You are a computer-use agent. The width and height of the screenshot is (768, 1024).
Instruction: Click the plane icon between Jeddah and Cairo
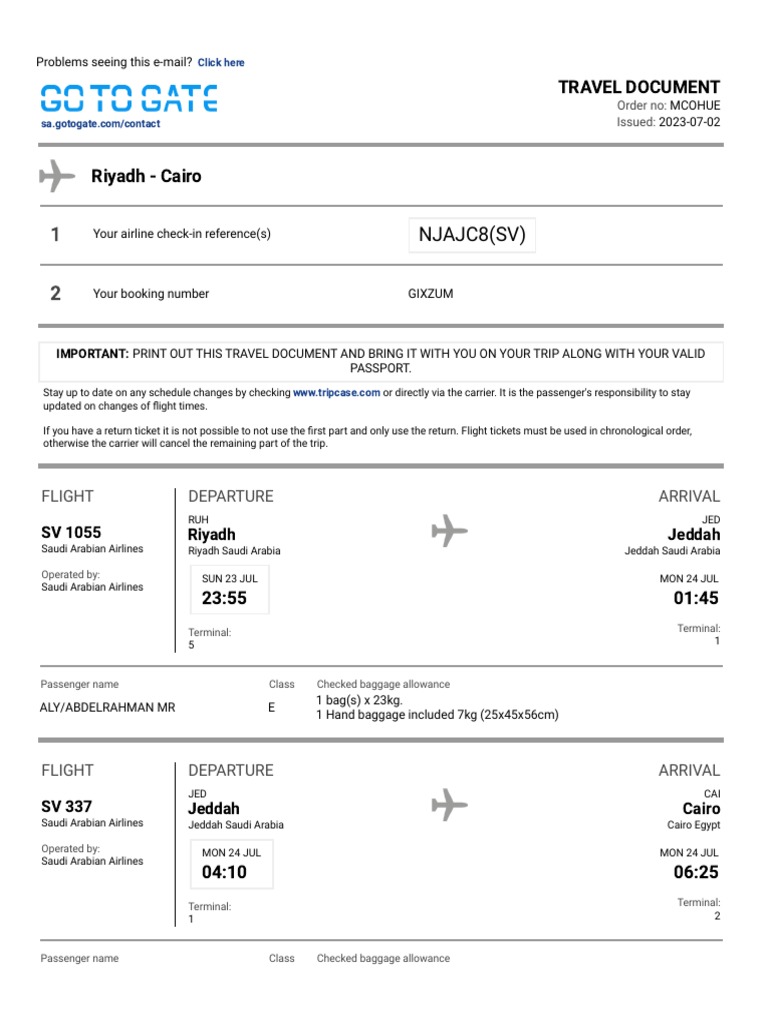click(450, 804)
